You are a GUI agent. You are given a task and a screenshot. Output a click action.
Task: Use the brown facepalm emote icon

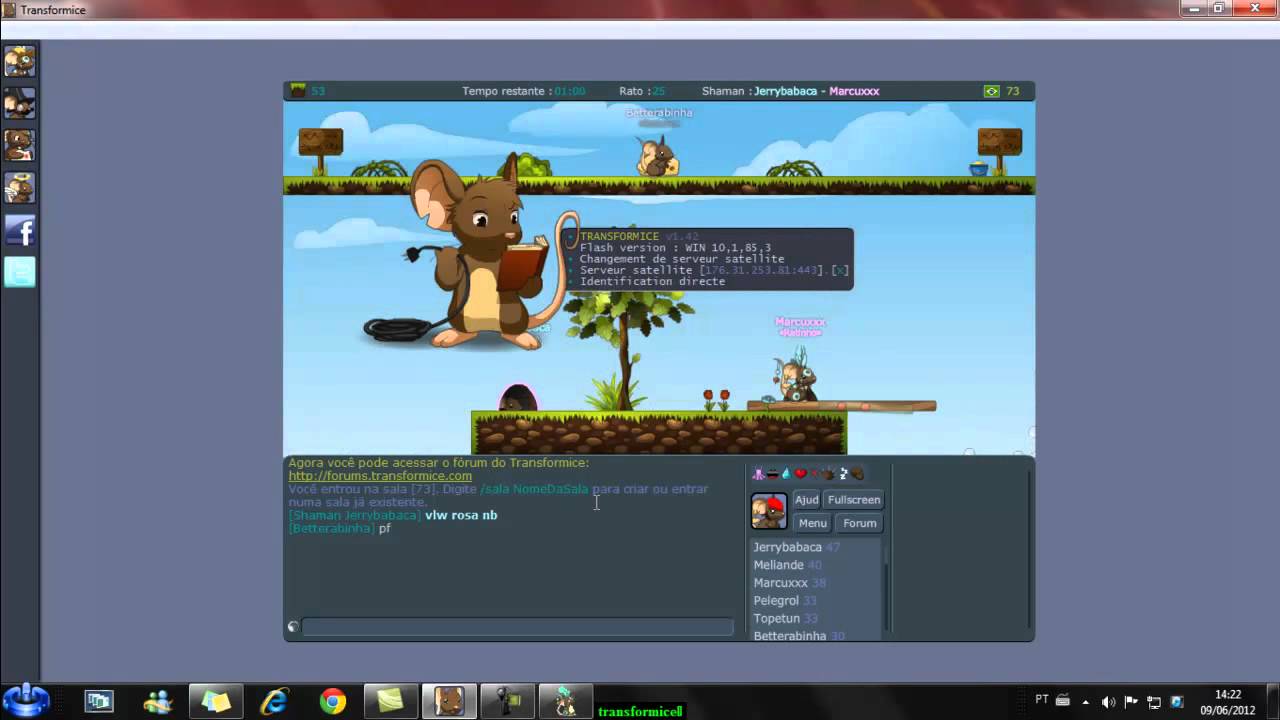point(857,473)
